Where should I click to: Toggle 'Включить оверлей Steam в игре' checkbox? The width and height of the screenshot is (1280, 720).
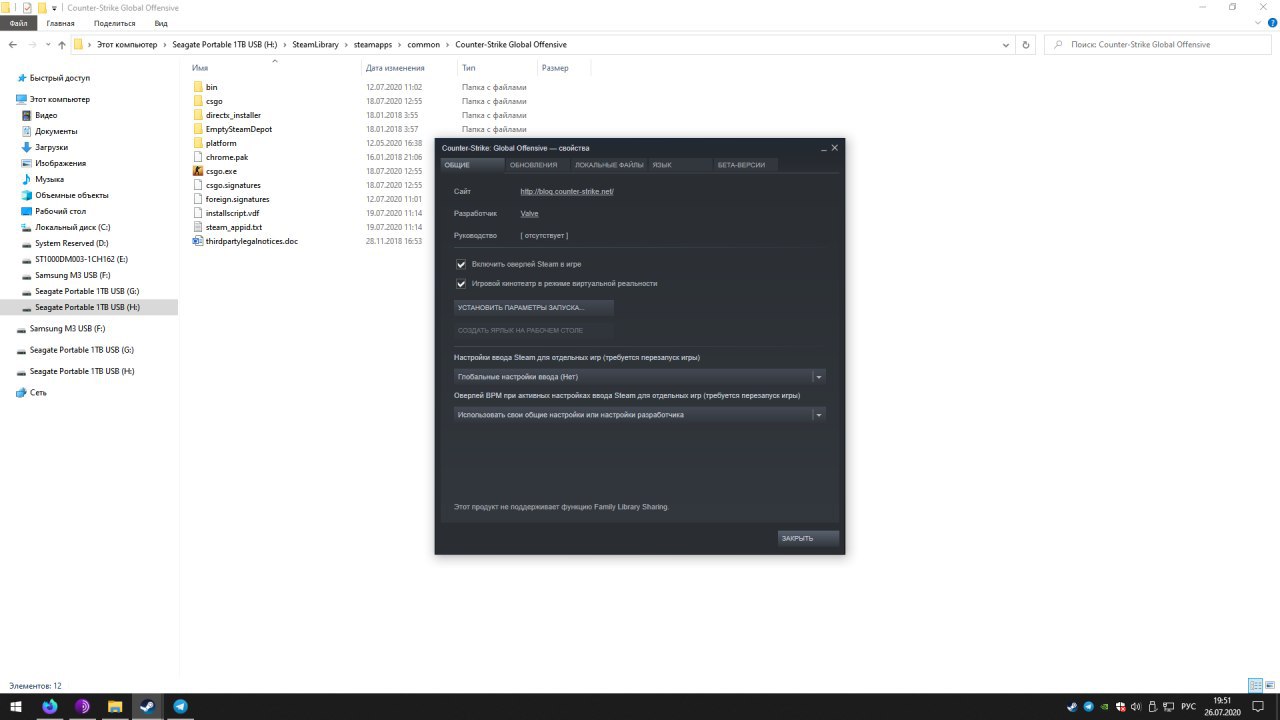point(461,264)
